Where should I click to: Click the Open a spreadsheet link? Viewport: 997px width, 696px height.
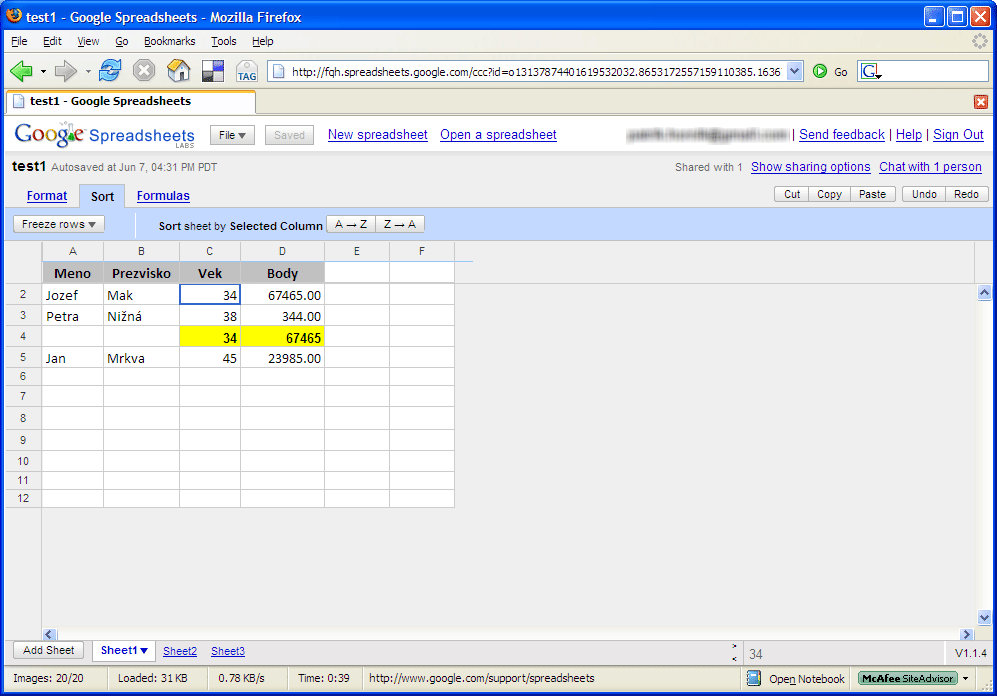(498, 135)
